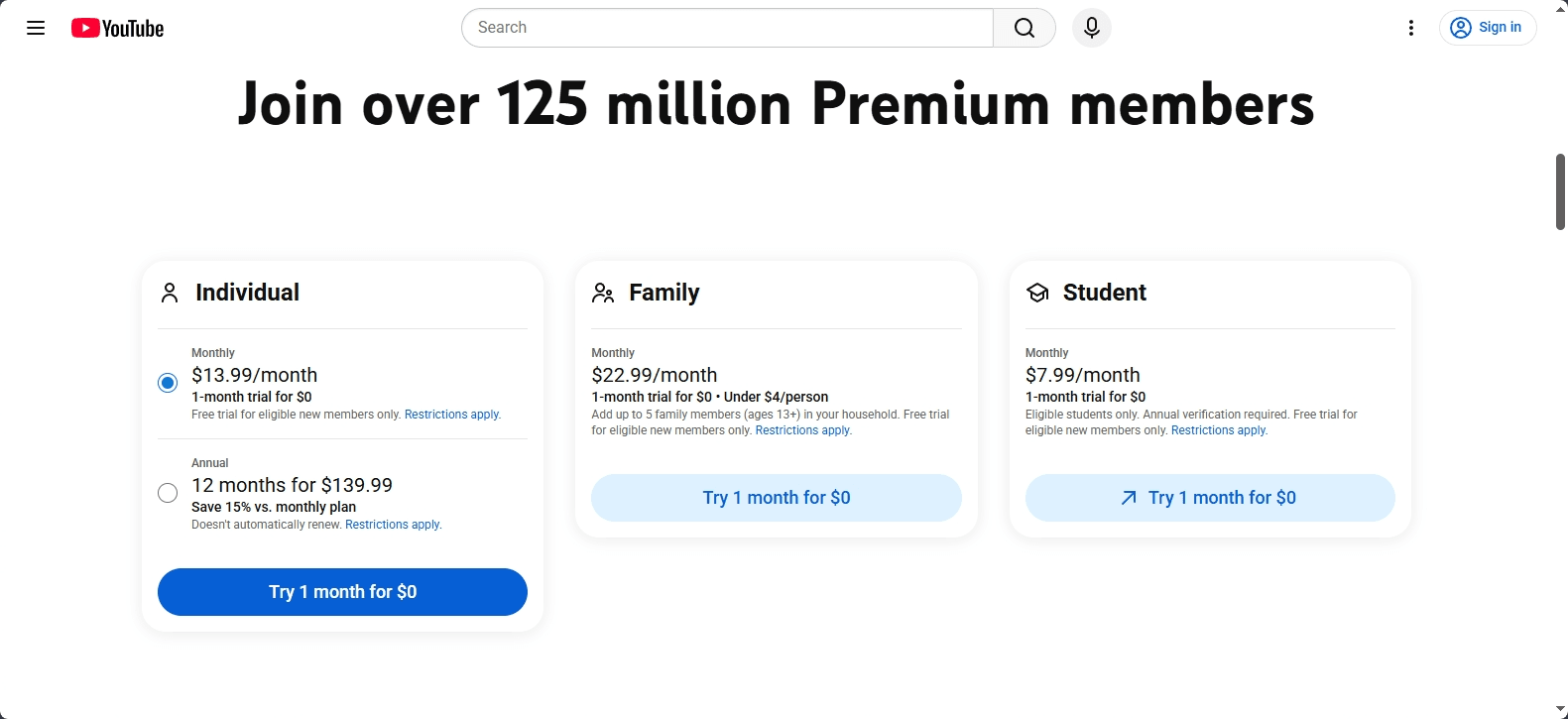Click Try 1 month for $0 under Individual
This screenshot has width=1568, height=719.
(x=341, y=591)
